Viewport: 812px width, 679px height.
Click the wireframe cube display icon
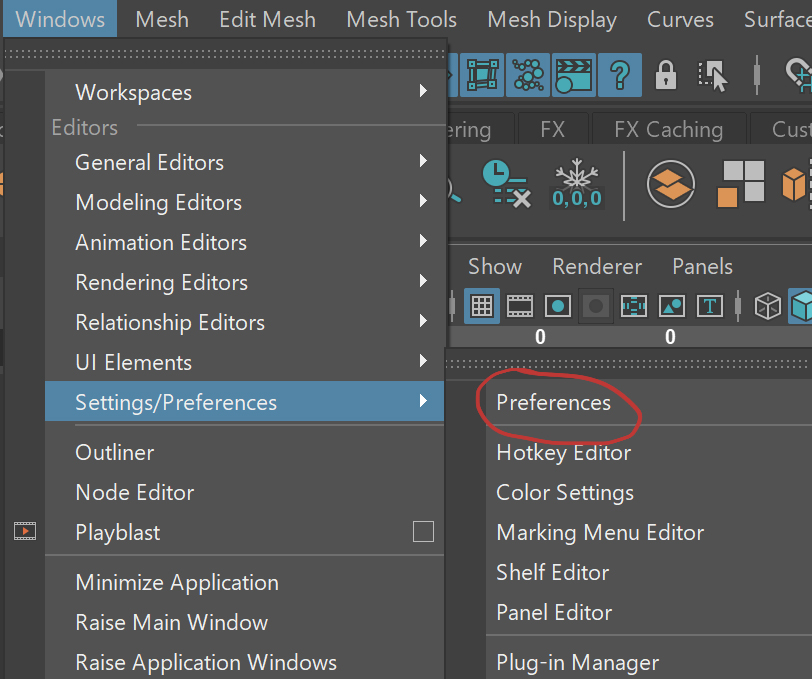(x=767, y=306)
